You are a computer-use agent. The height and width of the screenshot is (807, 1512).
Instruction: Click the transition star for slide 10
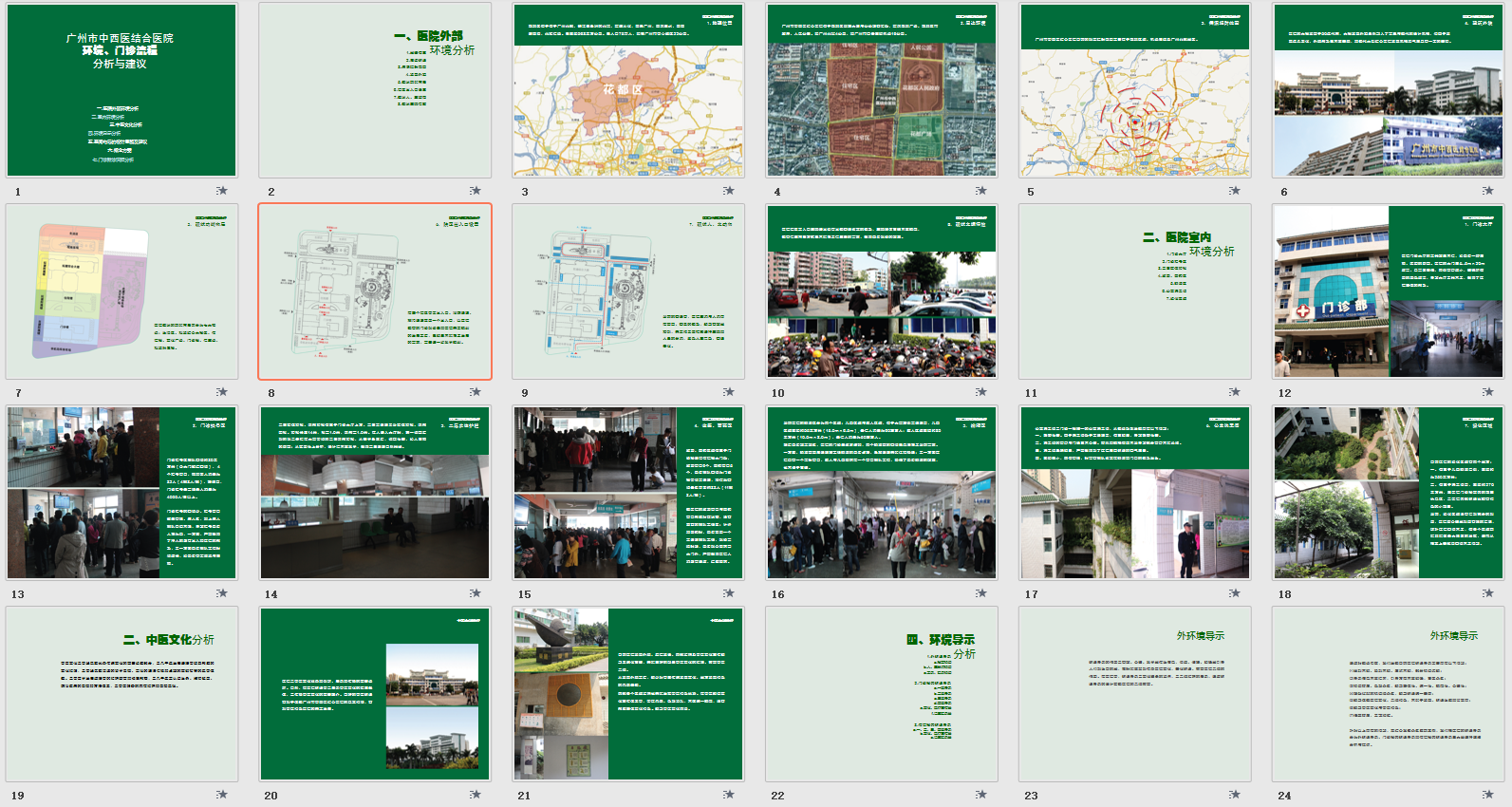click(x=980, y=392)
